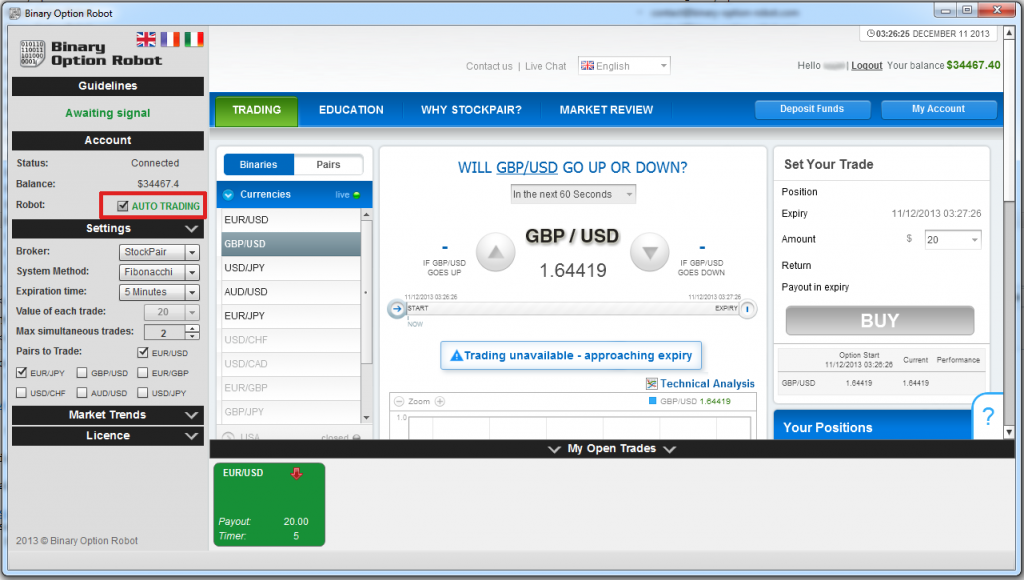
Task: Zoom in the chart with plus icon
Action: 440,401
